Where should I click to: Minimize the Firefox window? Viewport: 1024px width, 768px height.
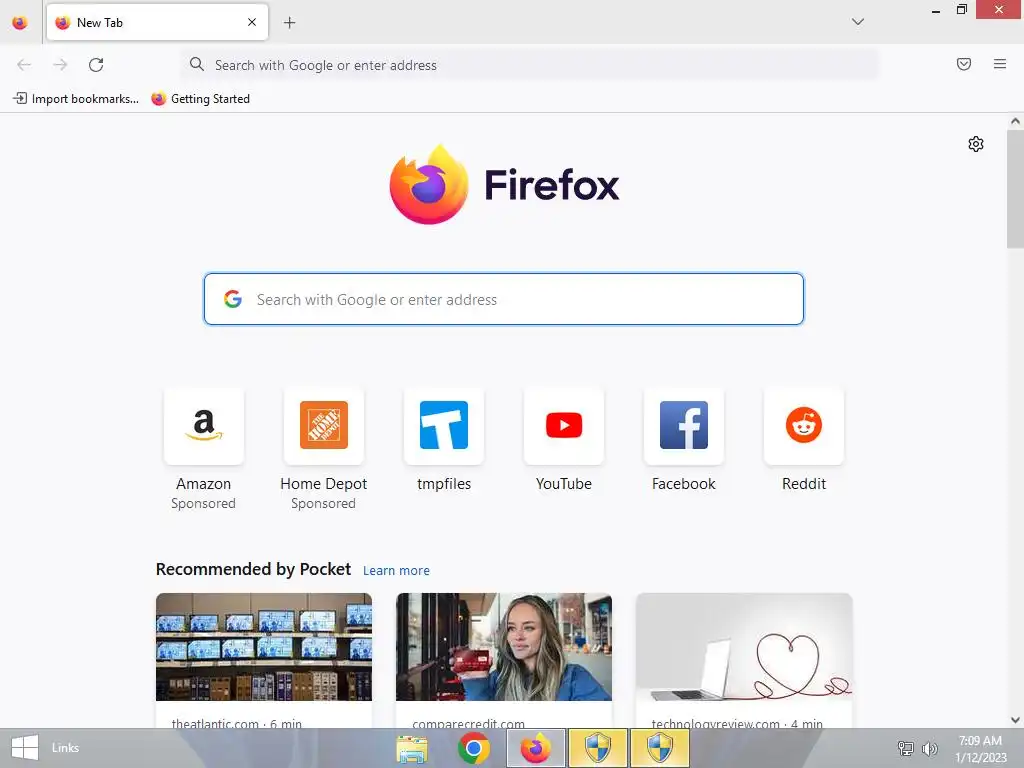coord(936,10)
